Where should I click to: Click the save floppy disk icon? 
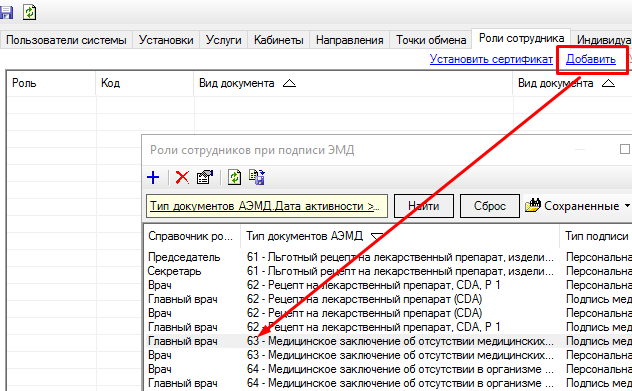tap(6, 12)
